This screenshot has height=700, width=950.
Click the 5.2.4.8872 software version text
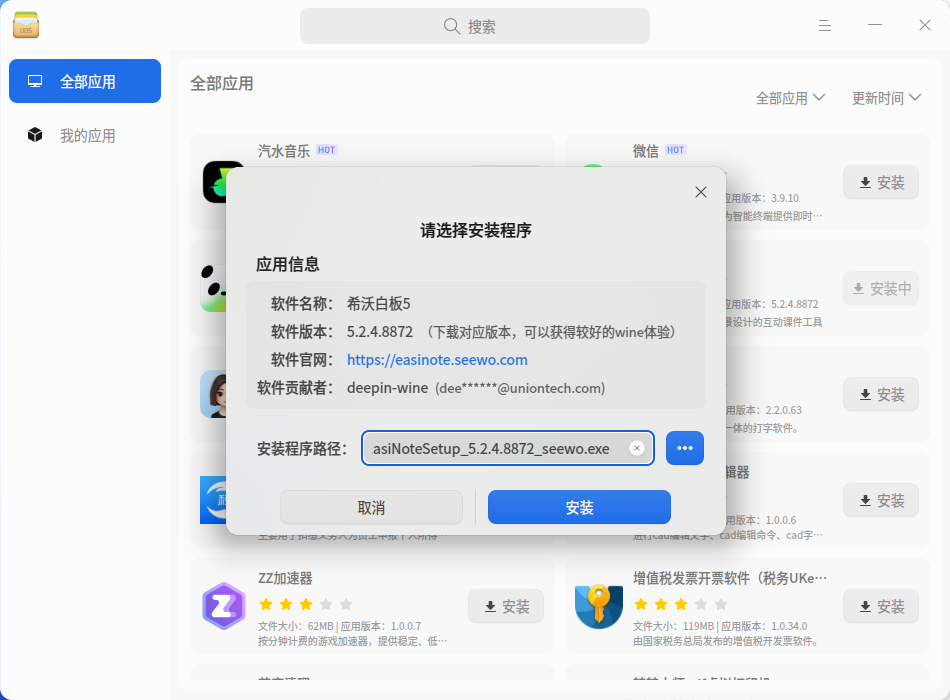380,332
